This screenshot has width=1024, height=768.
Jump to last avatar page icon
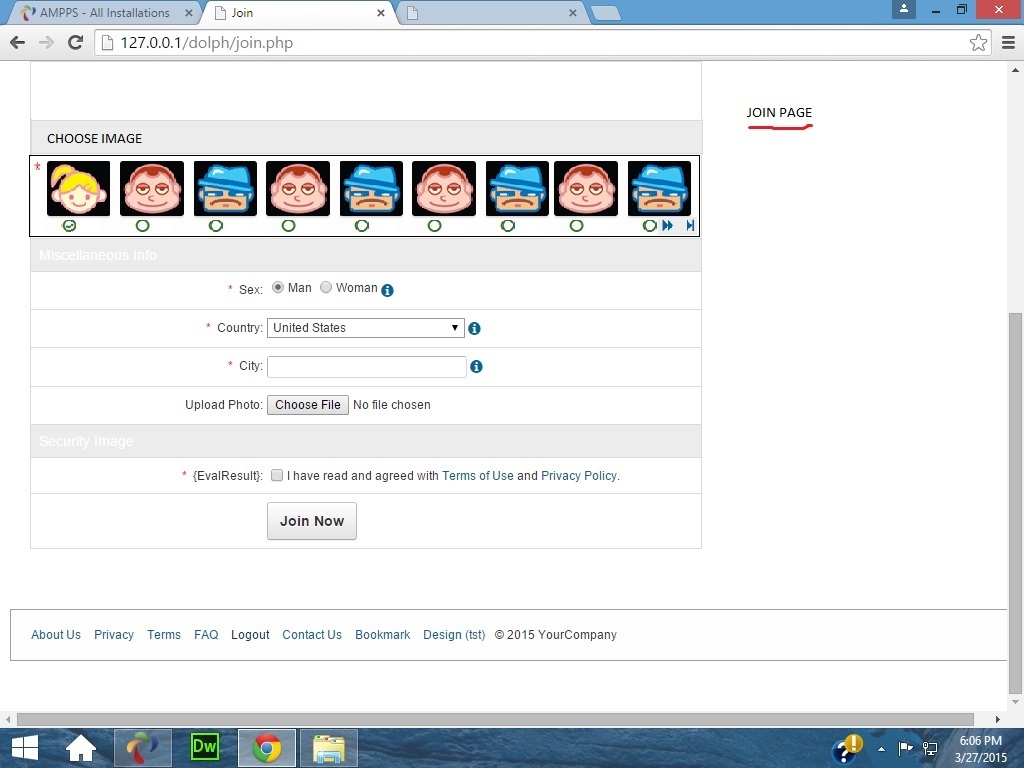[x=690, y=225]
